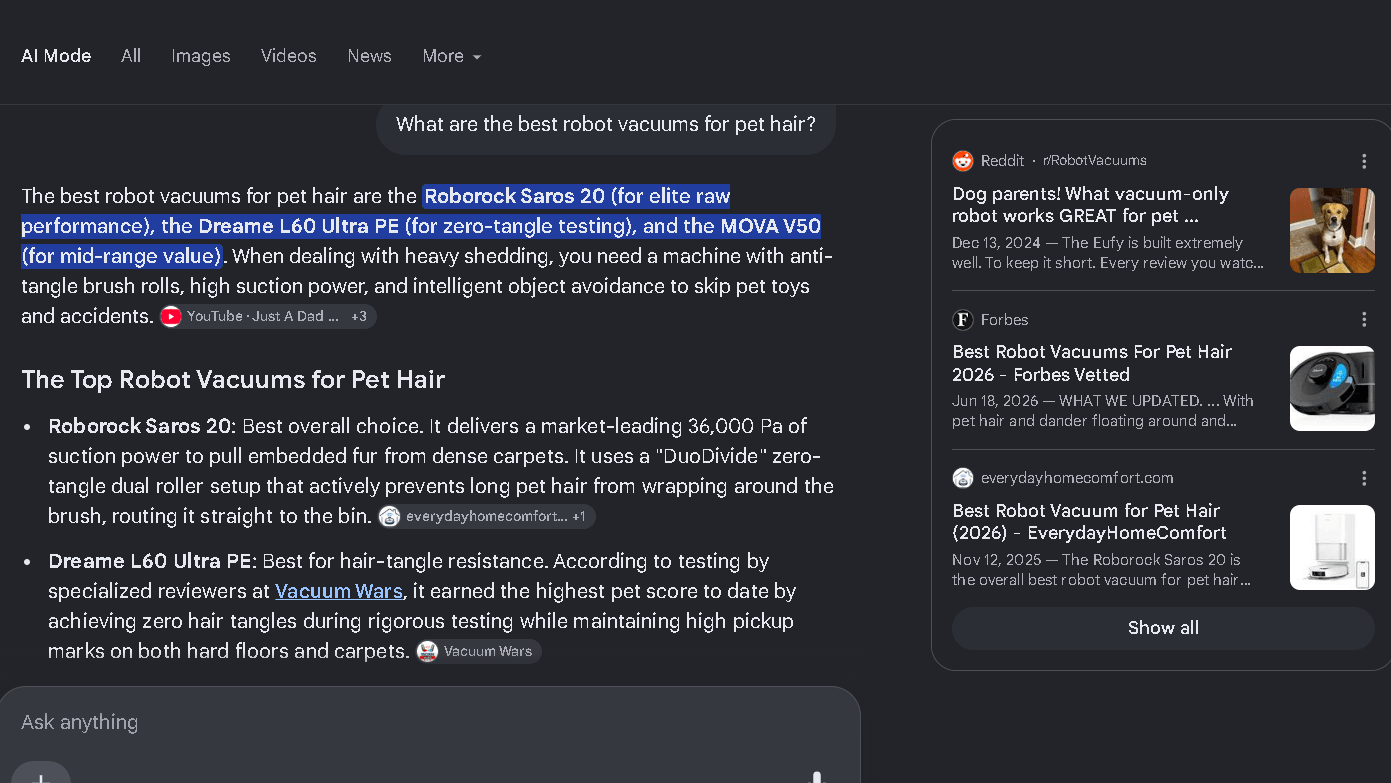Click the Roborock Saros 20 bullet title
This screenshot has height=783, width=1391.
[x=140, y=426]
